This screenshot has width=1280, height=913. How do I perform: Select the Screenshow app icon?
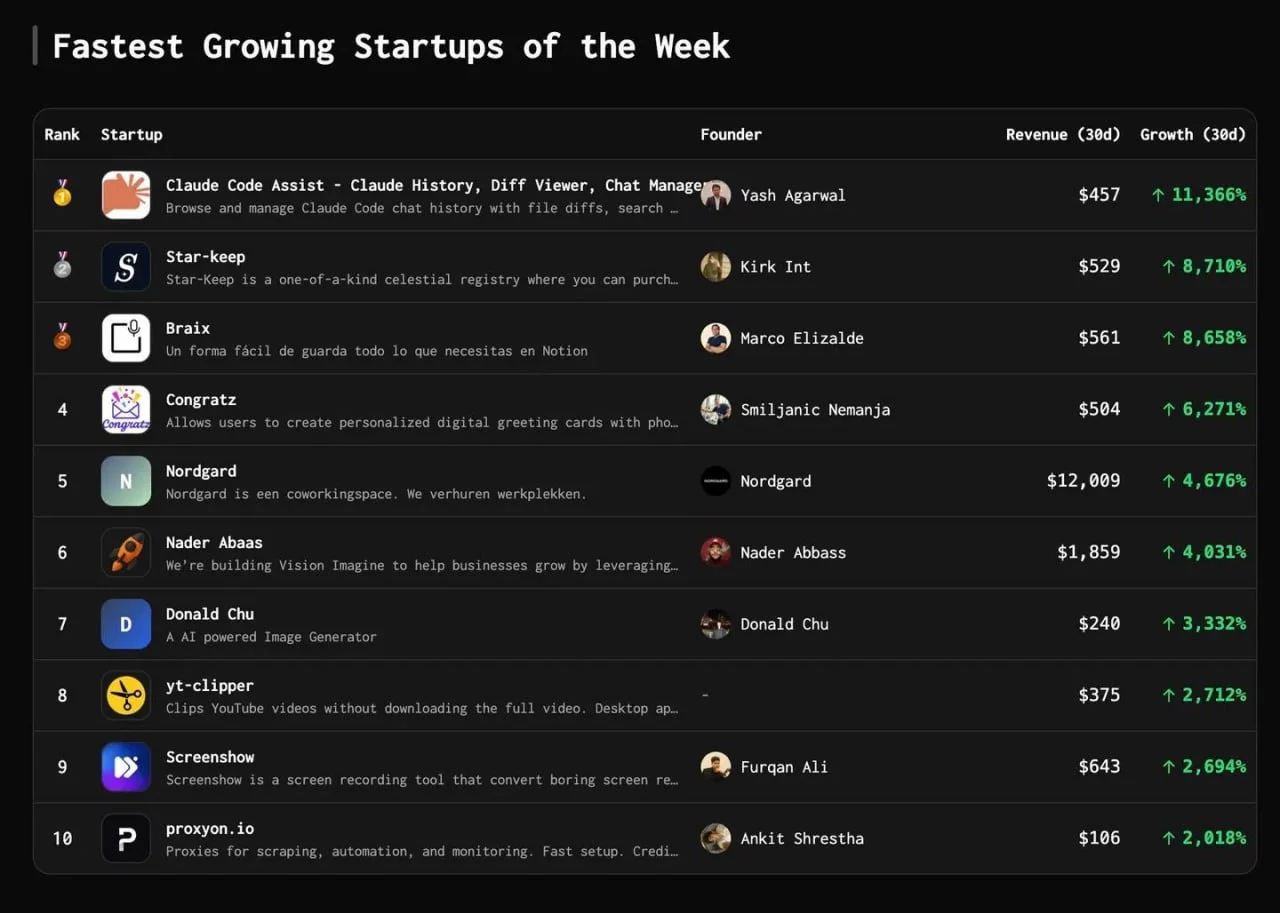(126, 767)
